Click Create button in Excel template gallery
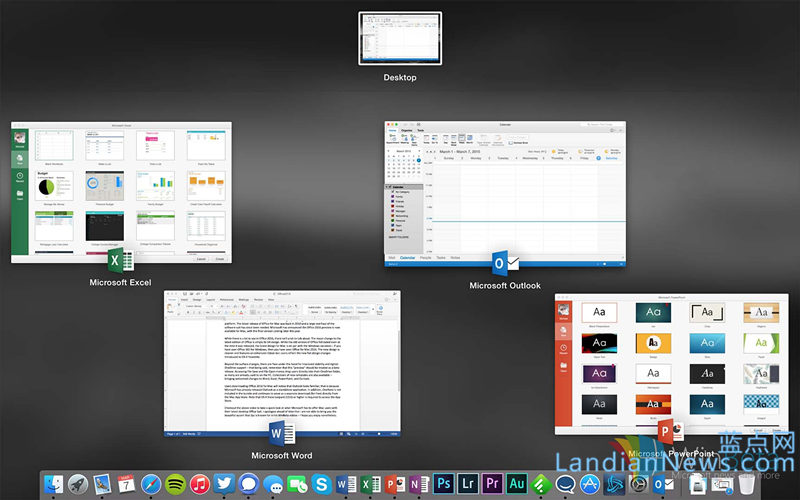 point(219,259)
